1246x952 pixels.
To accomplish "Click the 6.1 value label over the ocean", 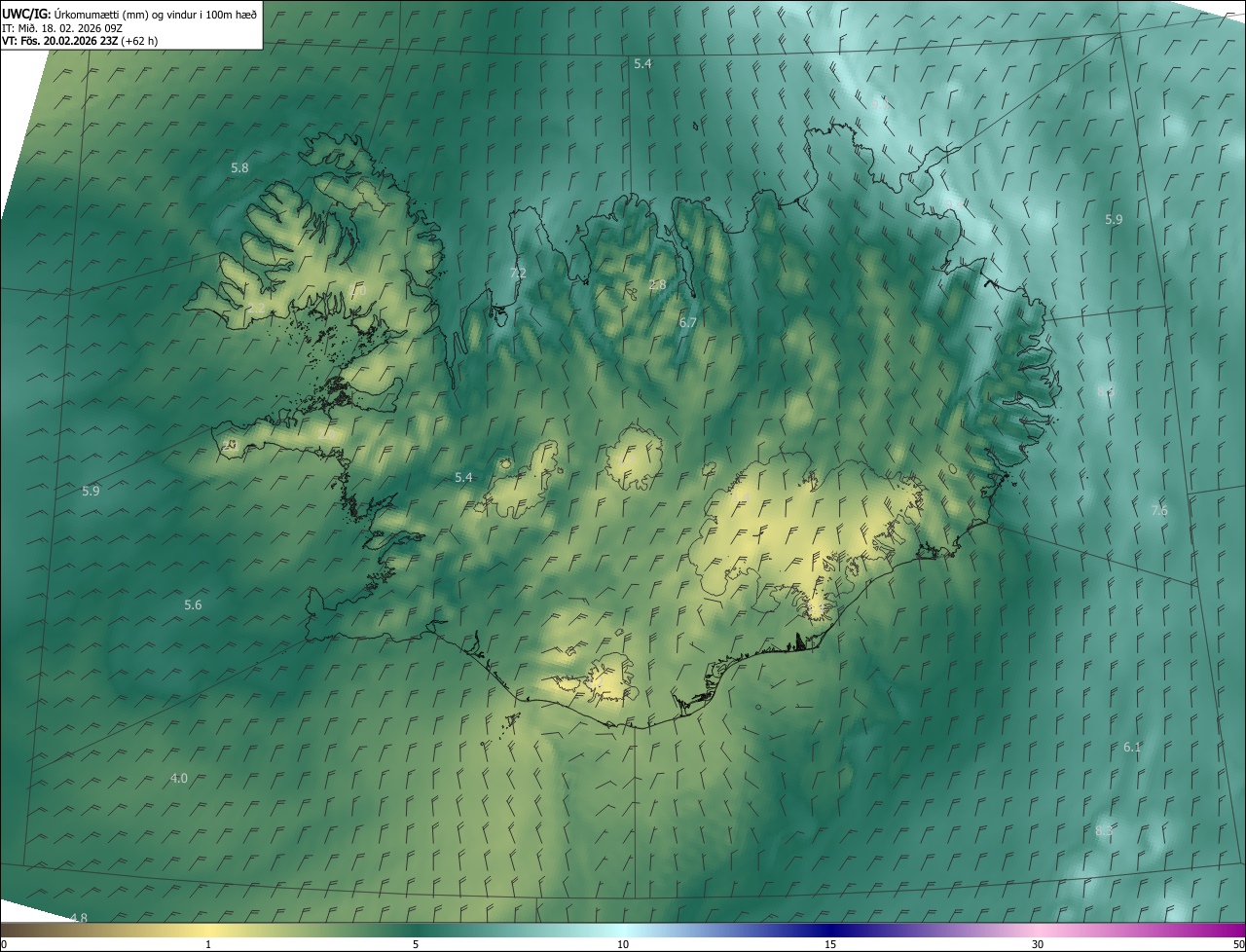I will click(1132, 748).
